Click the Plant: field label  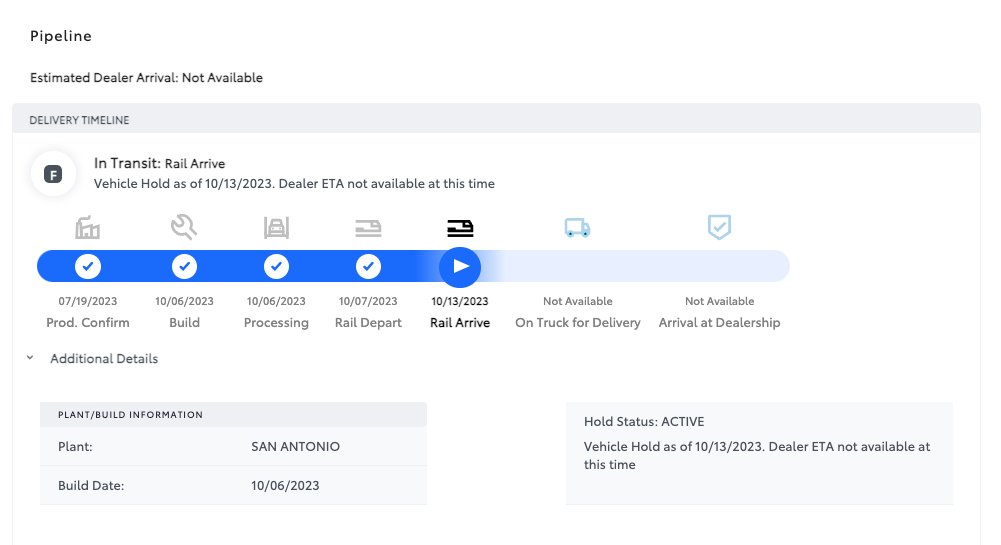coord(75,447)
